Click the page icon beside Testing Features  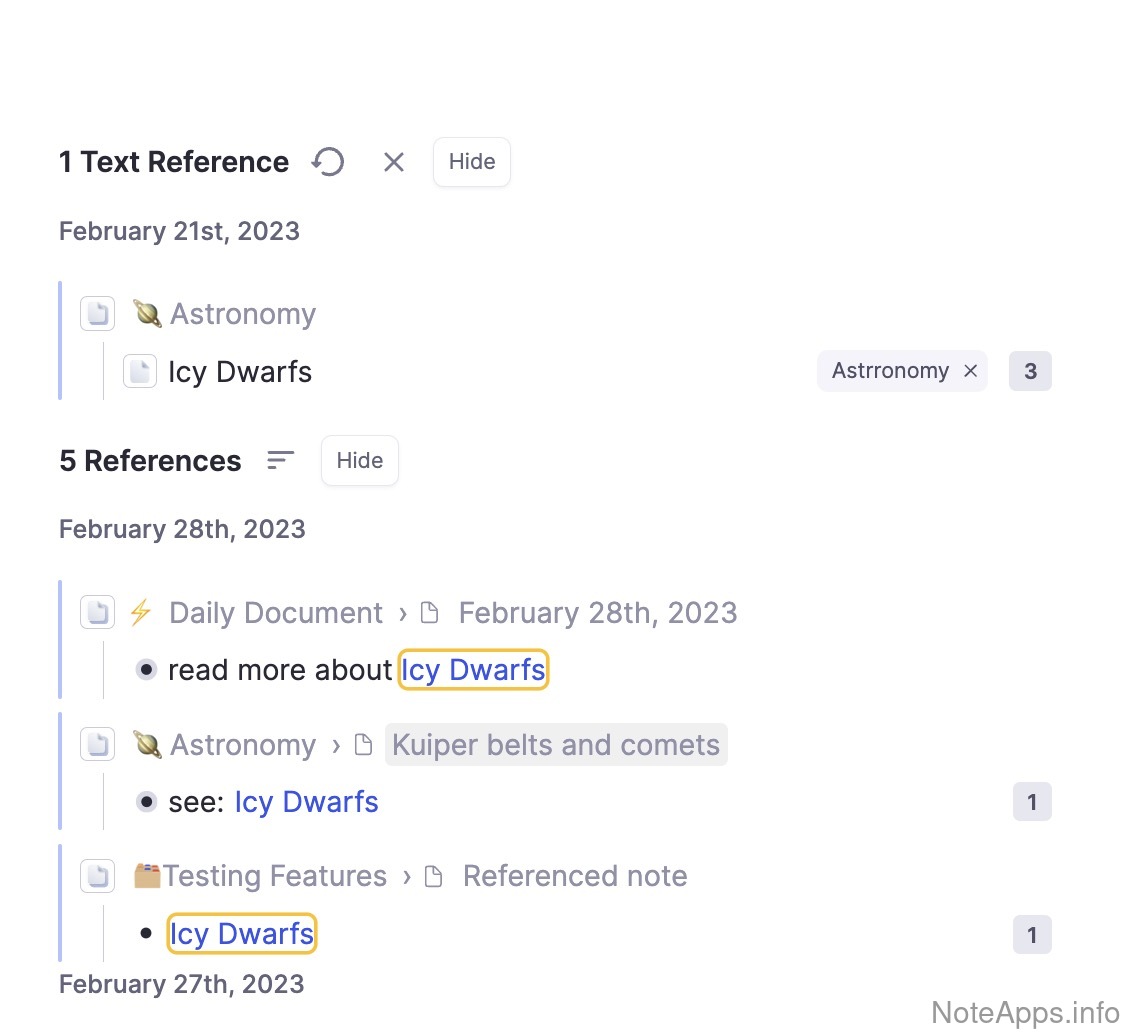point(98,876)
